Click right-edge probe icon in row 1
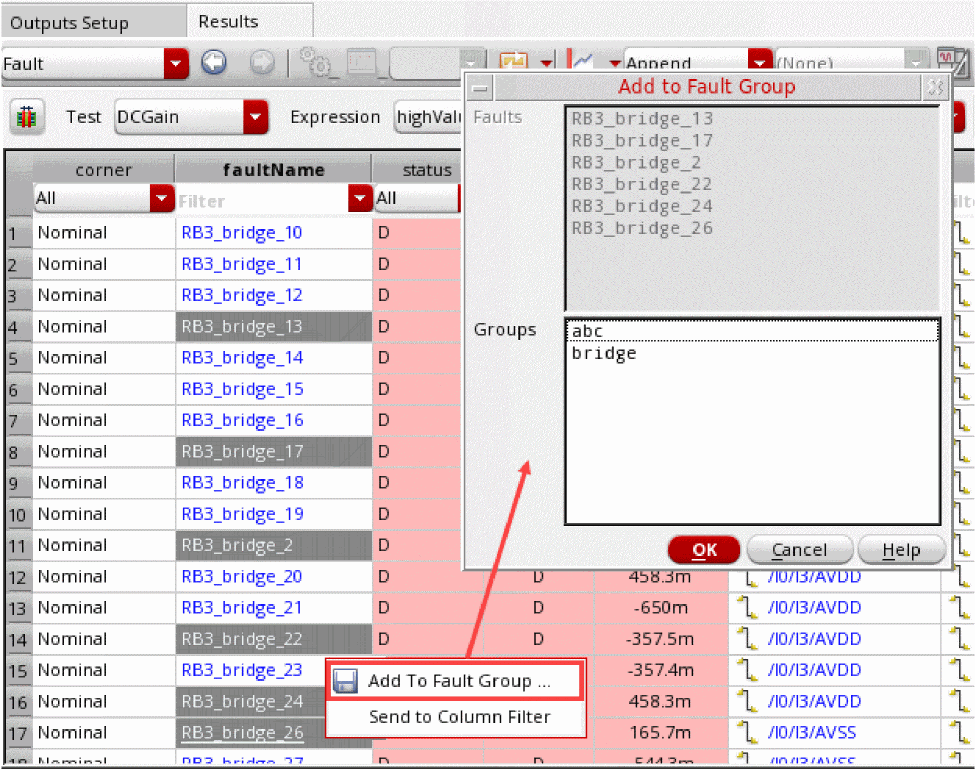Screen dimensions: 975x770 [x=961, y=233]
